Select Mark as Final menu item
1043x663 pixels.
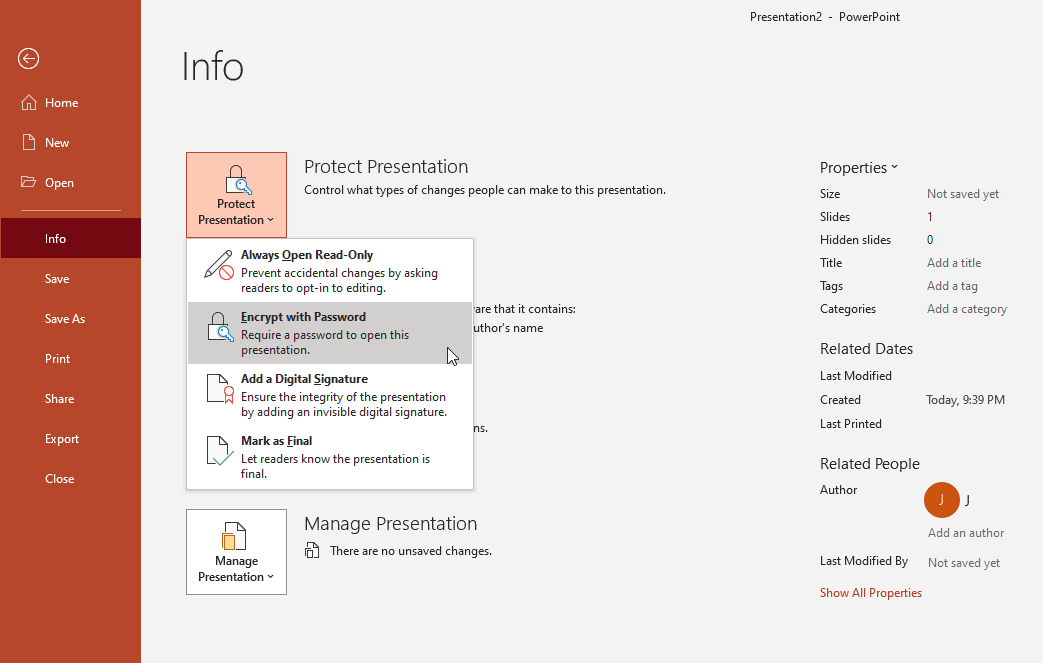(330, 457)
